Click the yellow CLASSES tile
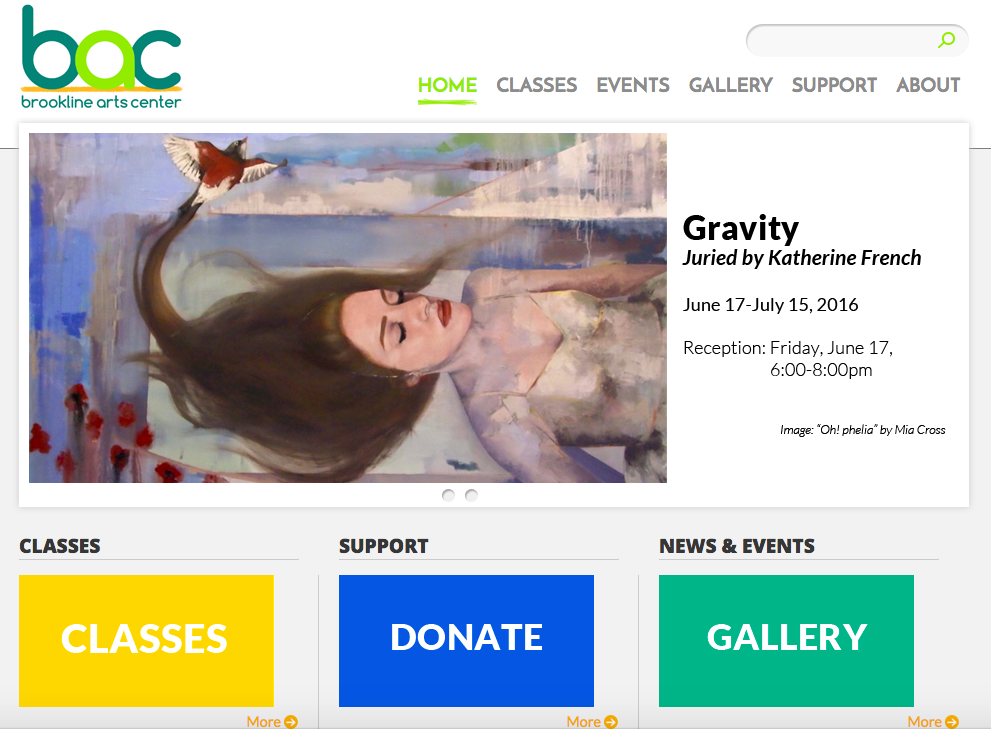 coord(146,640)
